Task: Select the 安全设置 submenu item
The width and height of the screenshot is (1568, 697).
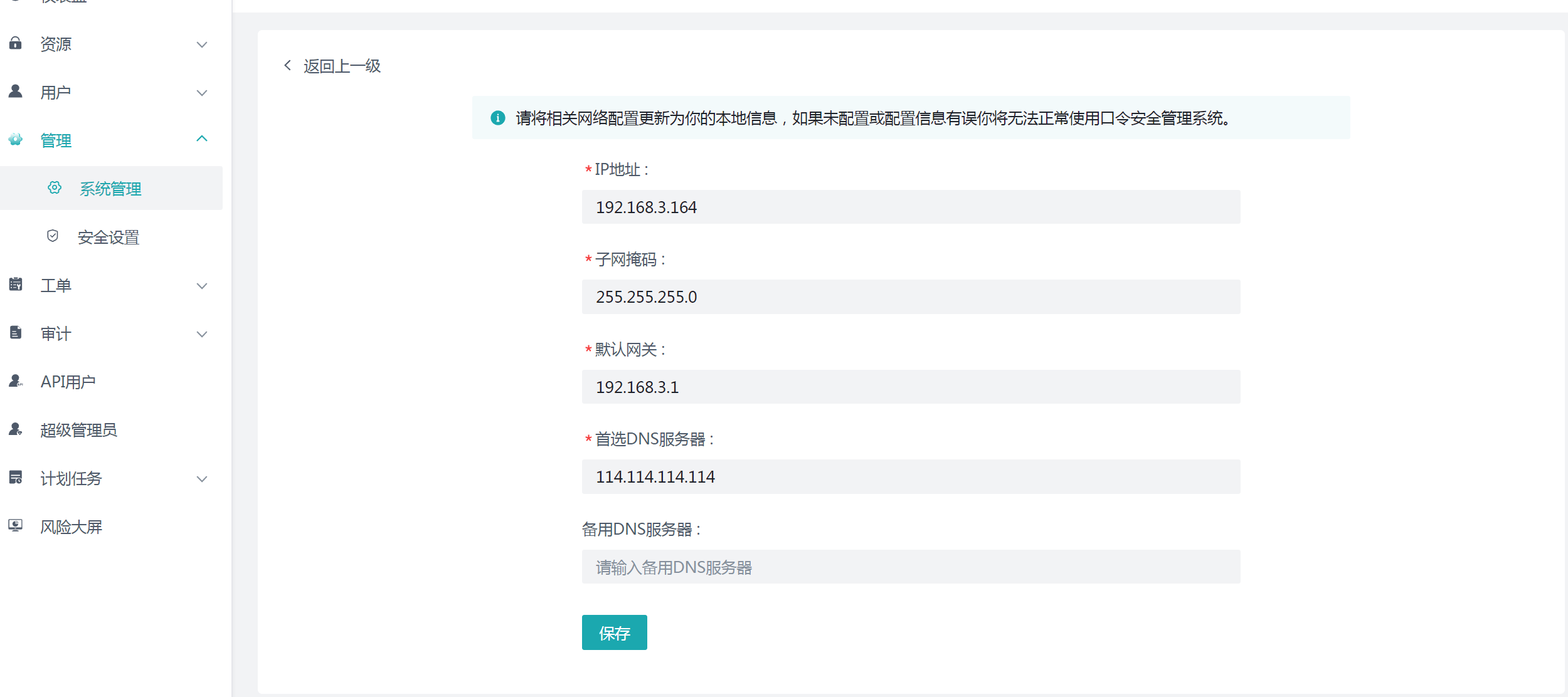Action: click(108, 238)
